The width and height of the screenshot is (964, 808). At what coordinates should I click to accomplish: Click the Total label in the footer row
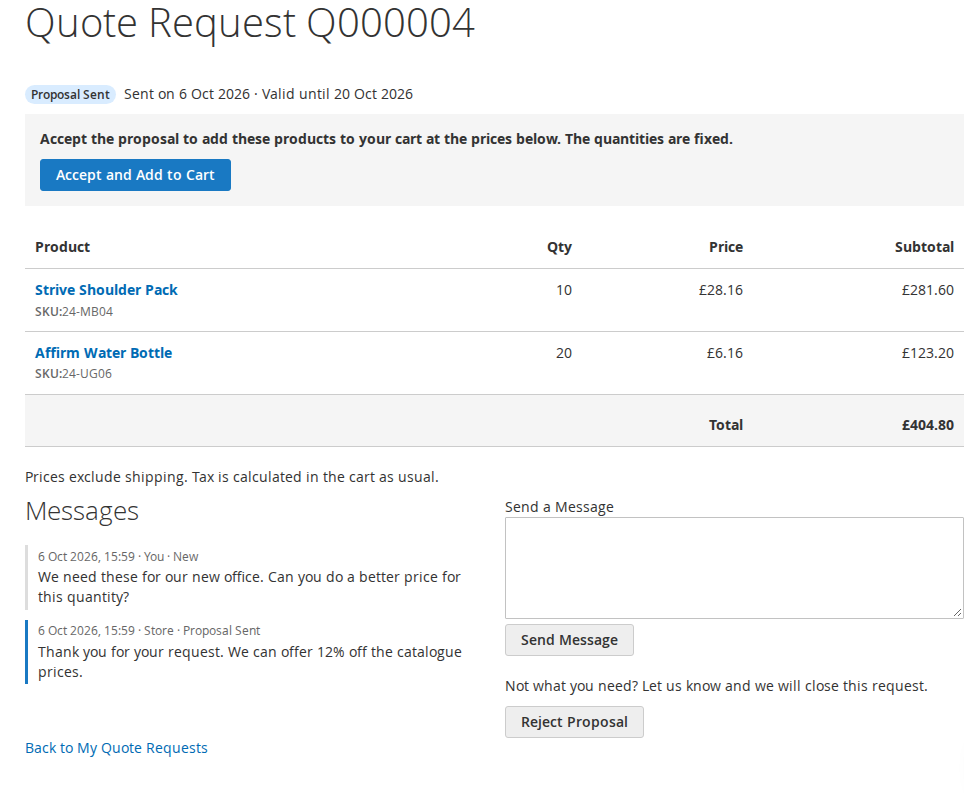click(726, 425)
